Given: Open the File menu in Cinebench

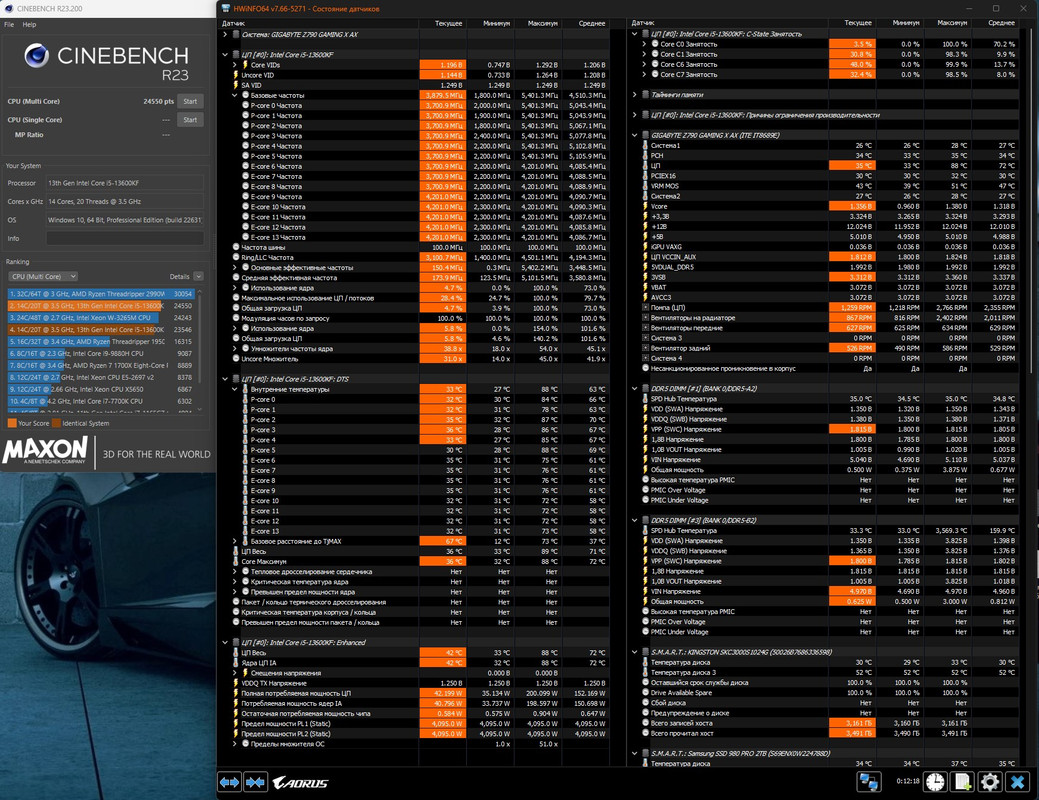Looking at the screenshot, I should 9,25.
